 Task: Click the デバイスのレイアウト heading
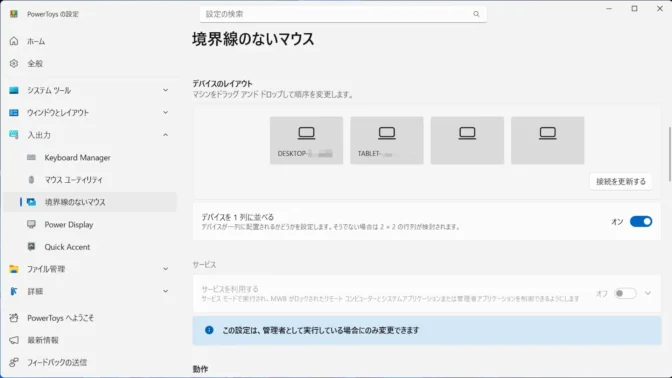(222, 84)
